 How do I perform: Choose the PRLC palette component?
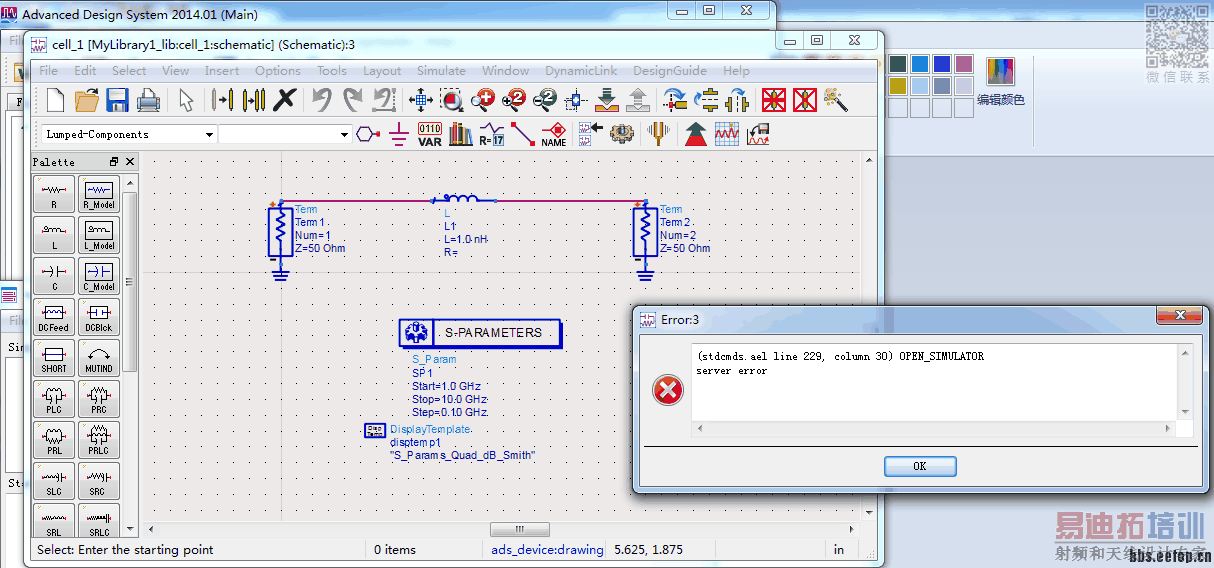(x=99, y=440)
